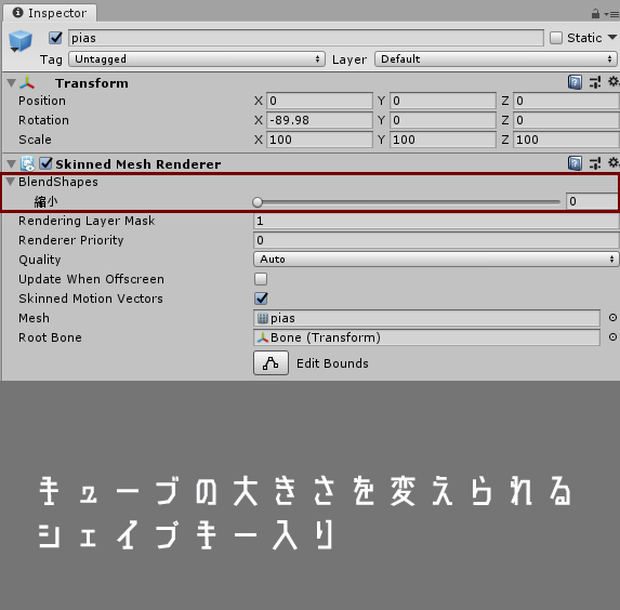Open the Layer Default dropdown

point(495,59)
